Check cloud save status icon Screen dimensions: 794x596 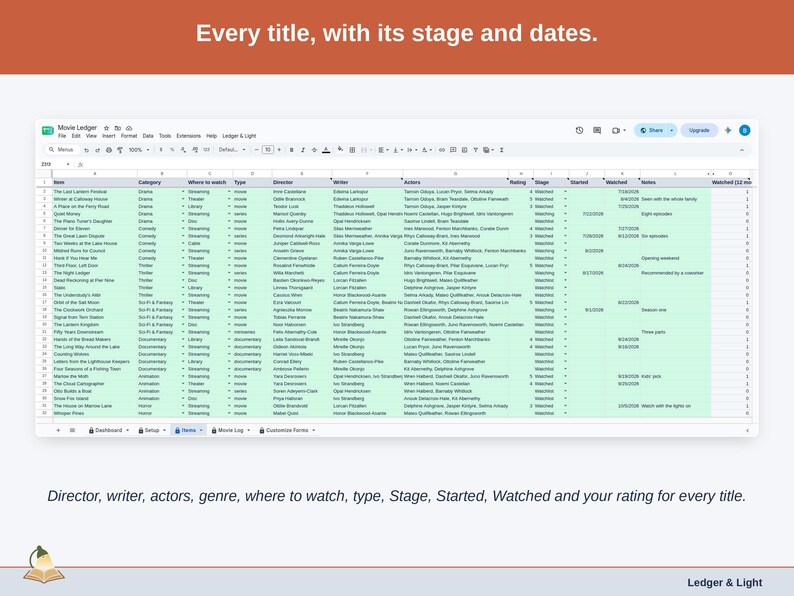(x=129, y=128)
